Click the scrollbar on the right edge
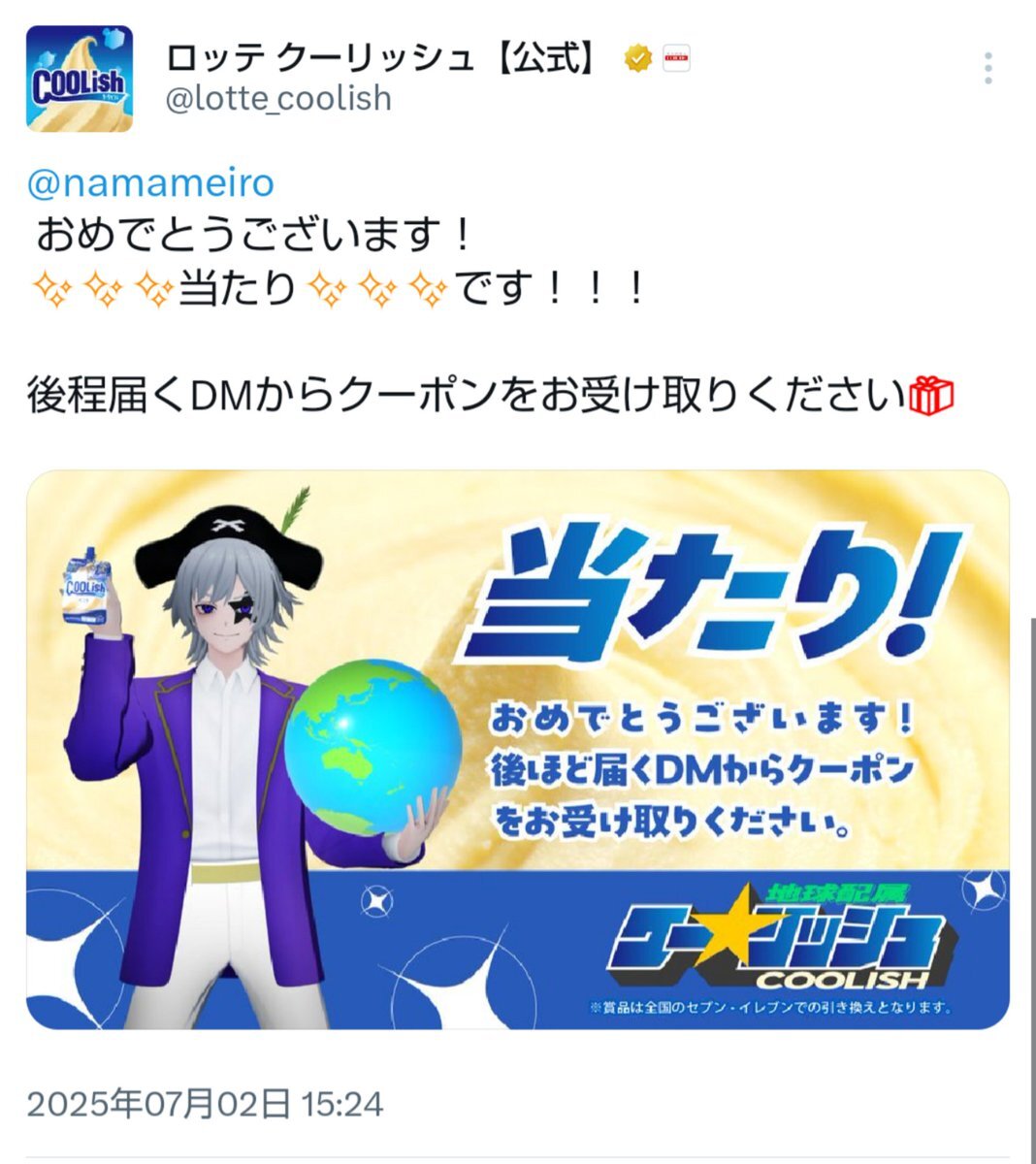 point(1030,873)
